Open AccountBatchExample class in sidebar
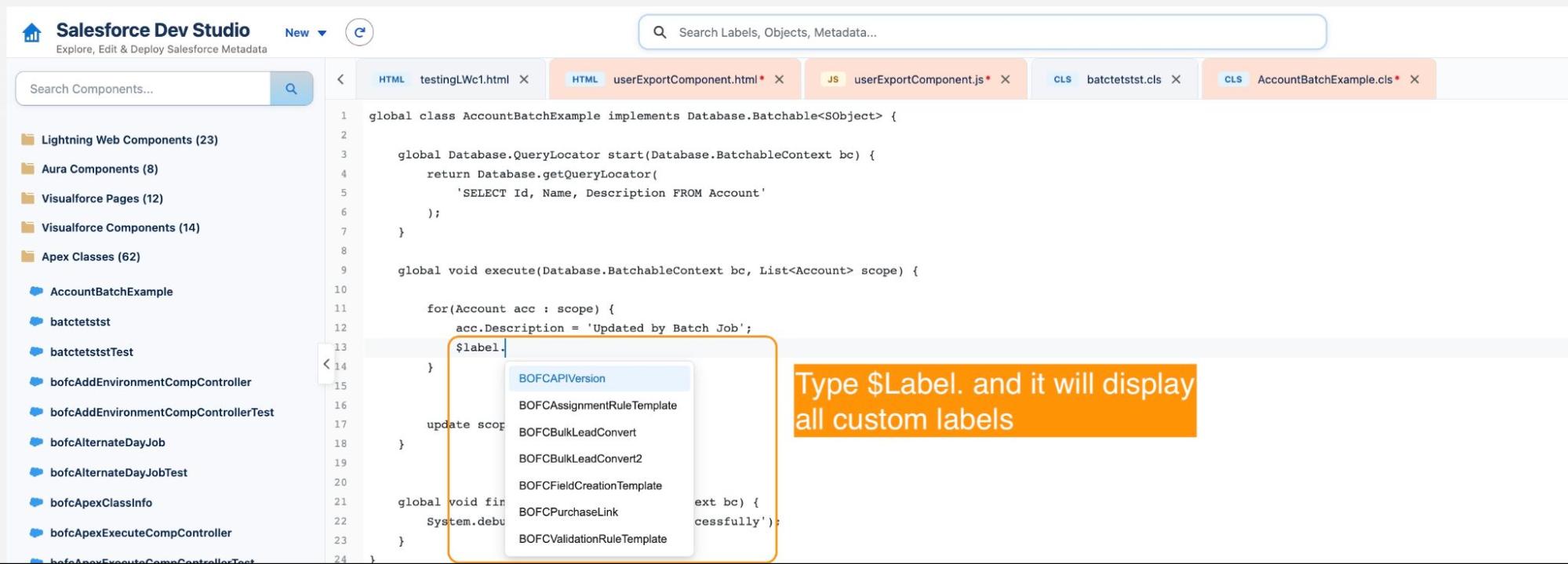 coord(111,292)
